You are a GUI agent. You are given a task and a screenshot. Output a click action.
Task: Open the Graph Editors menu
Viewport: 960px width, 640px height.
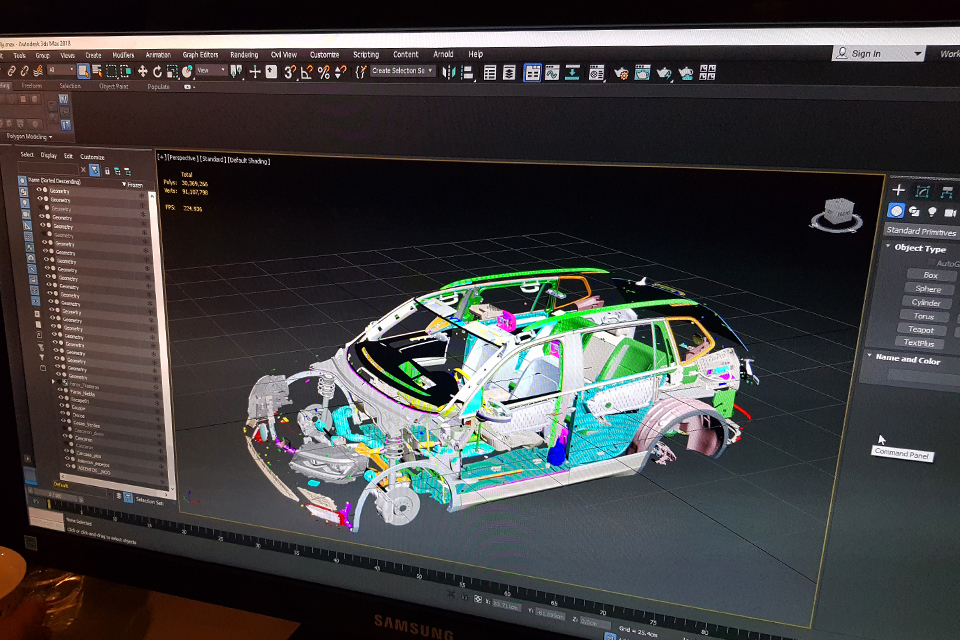(200, 55)
